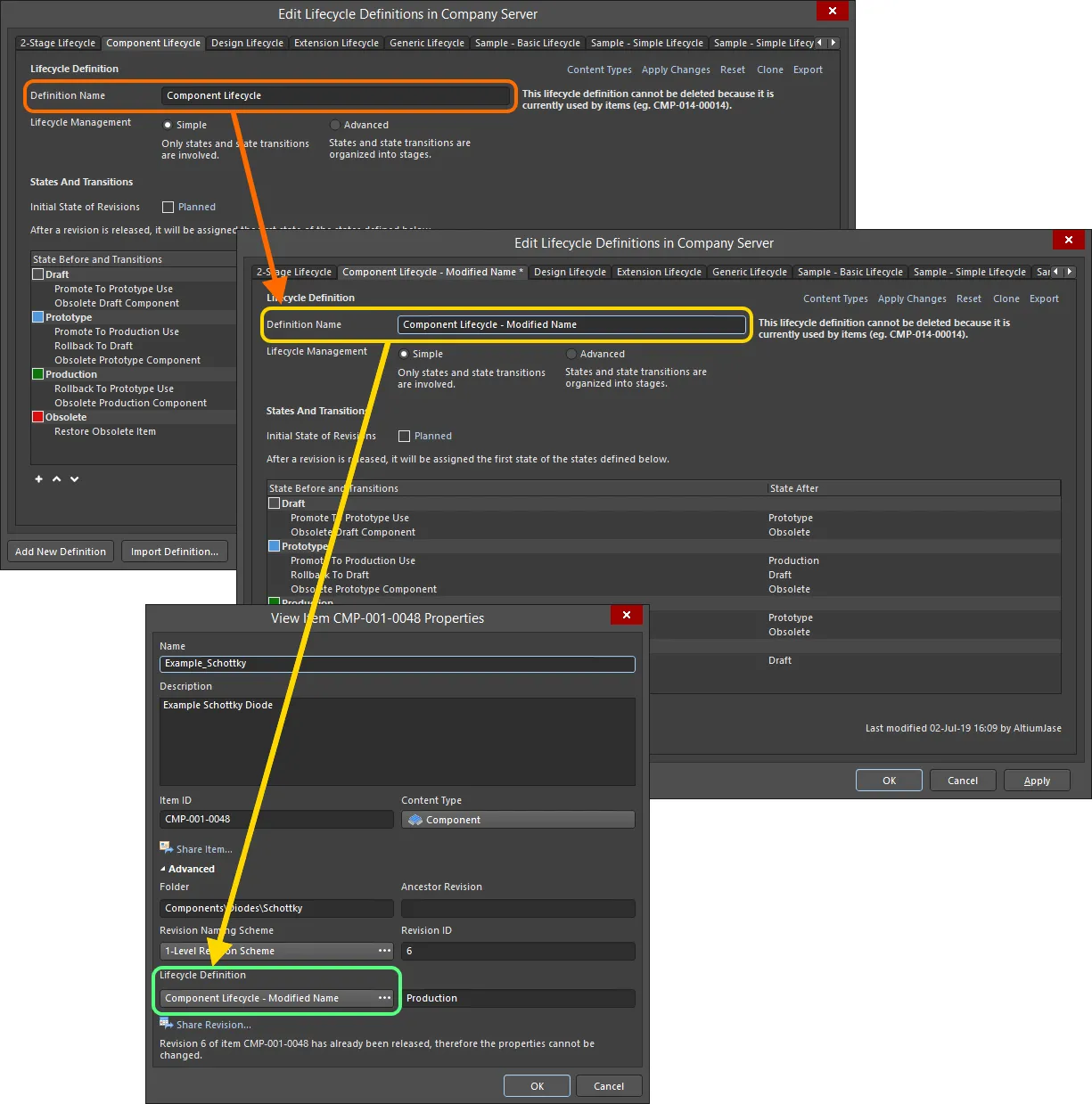
Task: Open Generic Lifecycle tab in back window
Action: coord(427,43)
